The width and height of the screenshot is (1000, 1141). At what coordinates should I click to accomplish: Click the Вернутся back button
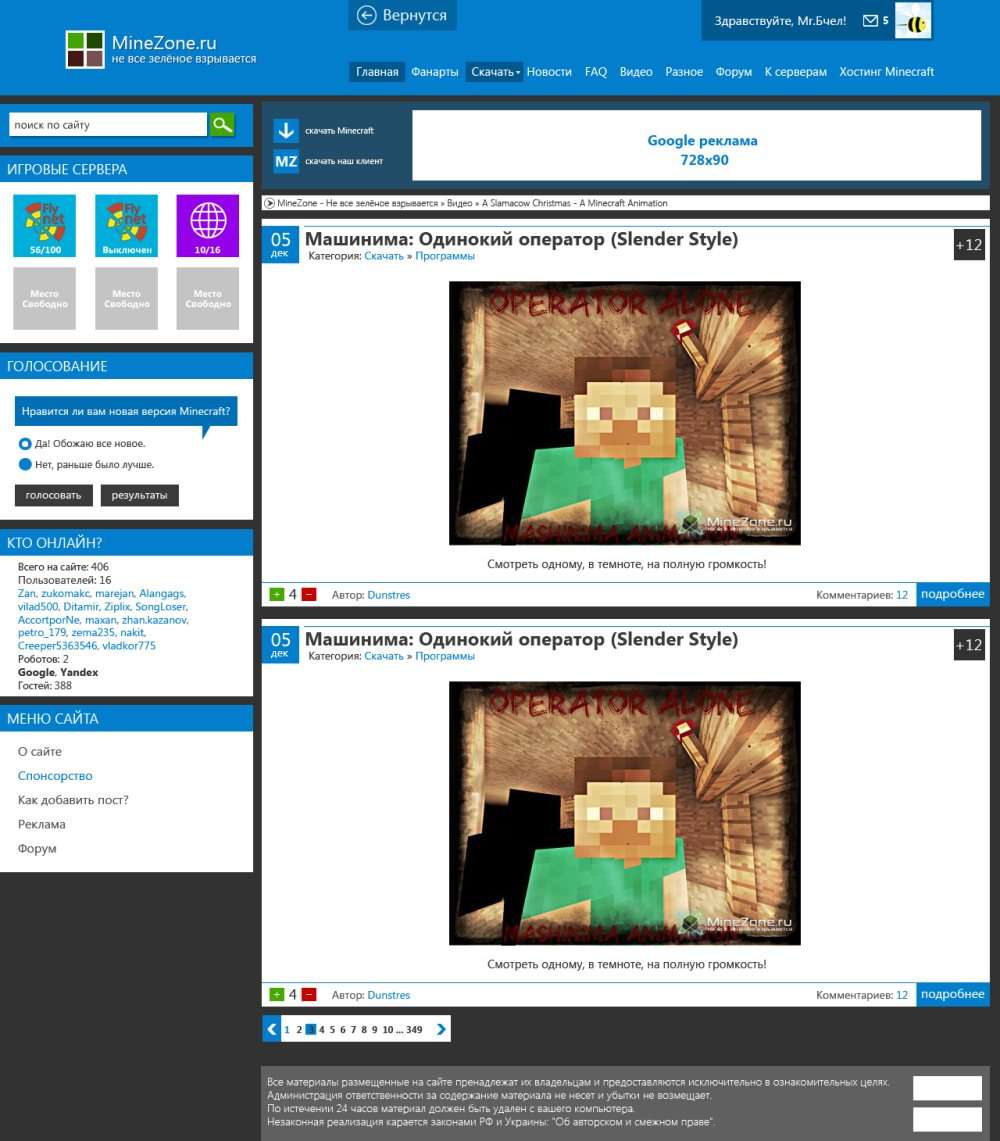(402, 16)
